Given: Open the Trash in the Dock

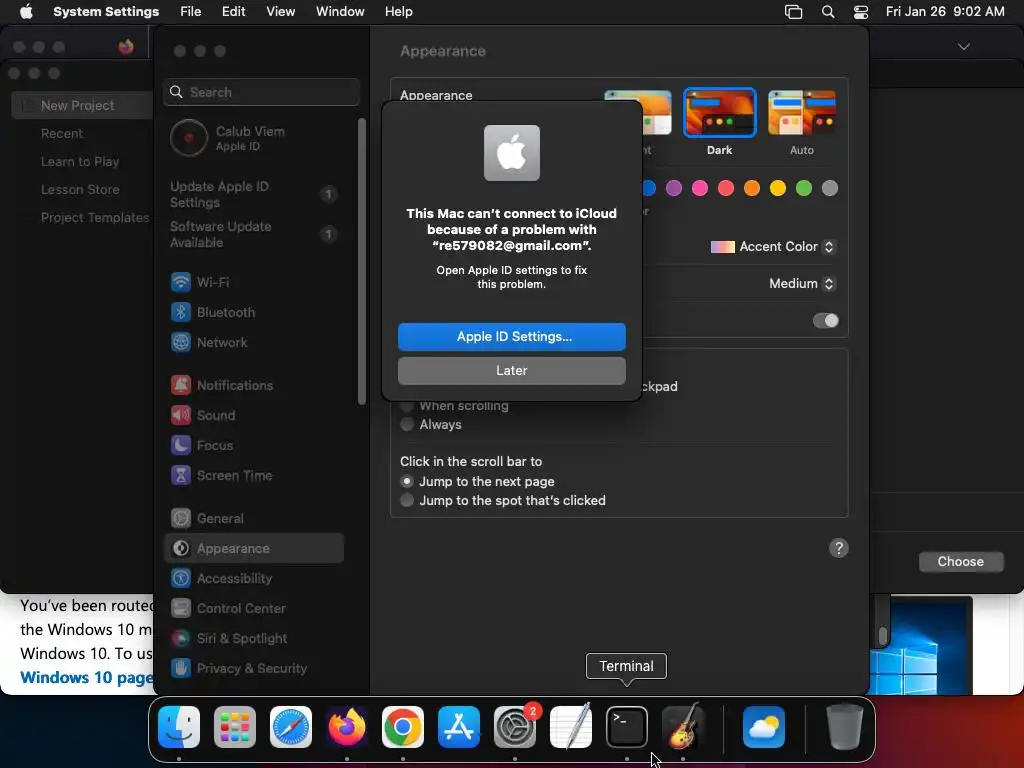Looking at the screenshot, I should [x=844, y=727].
